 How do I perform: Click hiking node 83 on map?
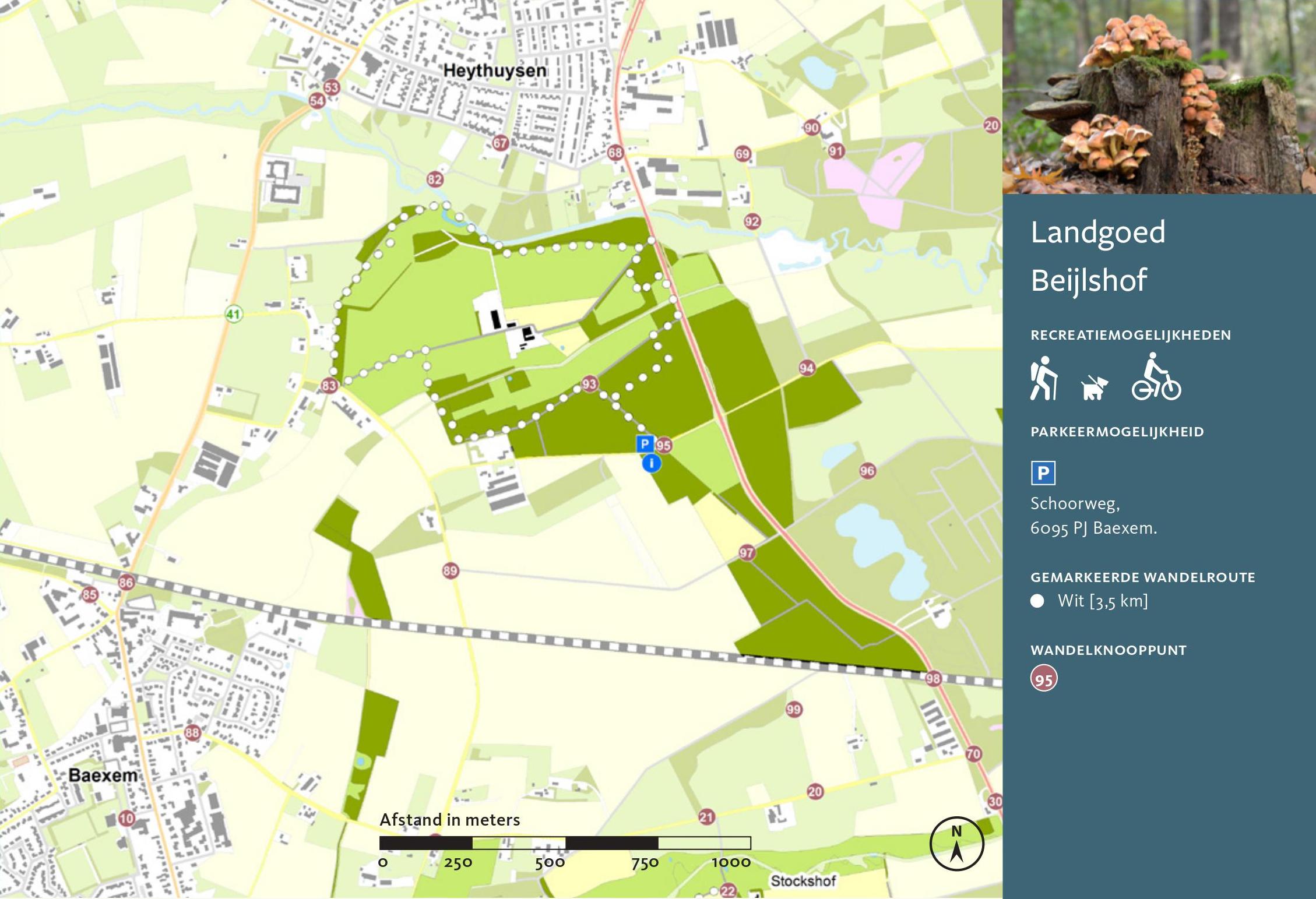pos(329,385)
